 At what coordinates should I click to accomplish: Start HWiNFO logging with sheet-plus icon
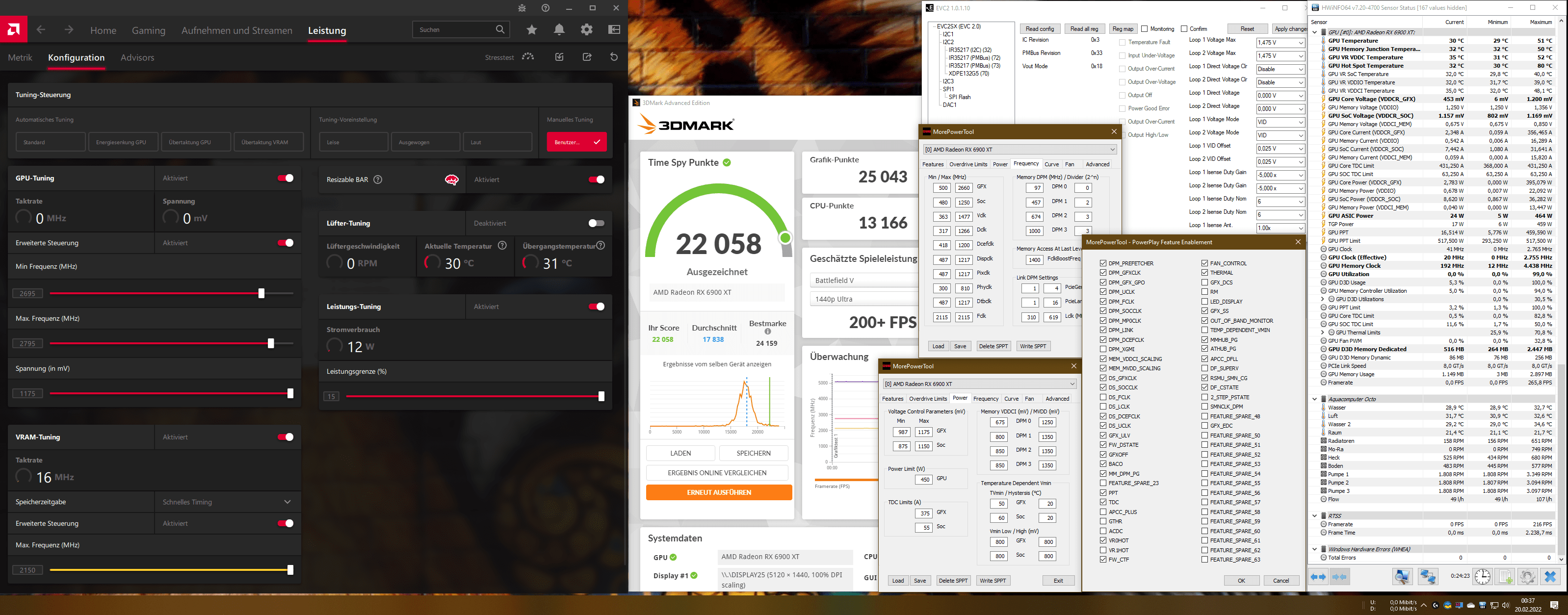(x=1505, y=576)
